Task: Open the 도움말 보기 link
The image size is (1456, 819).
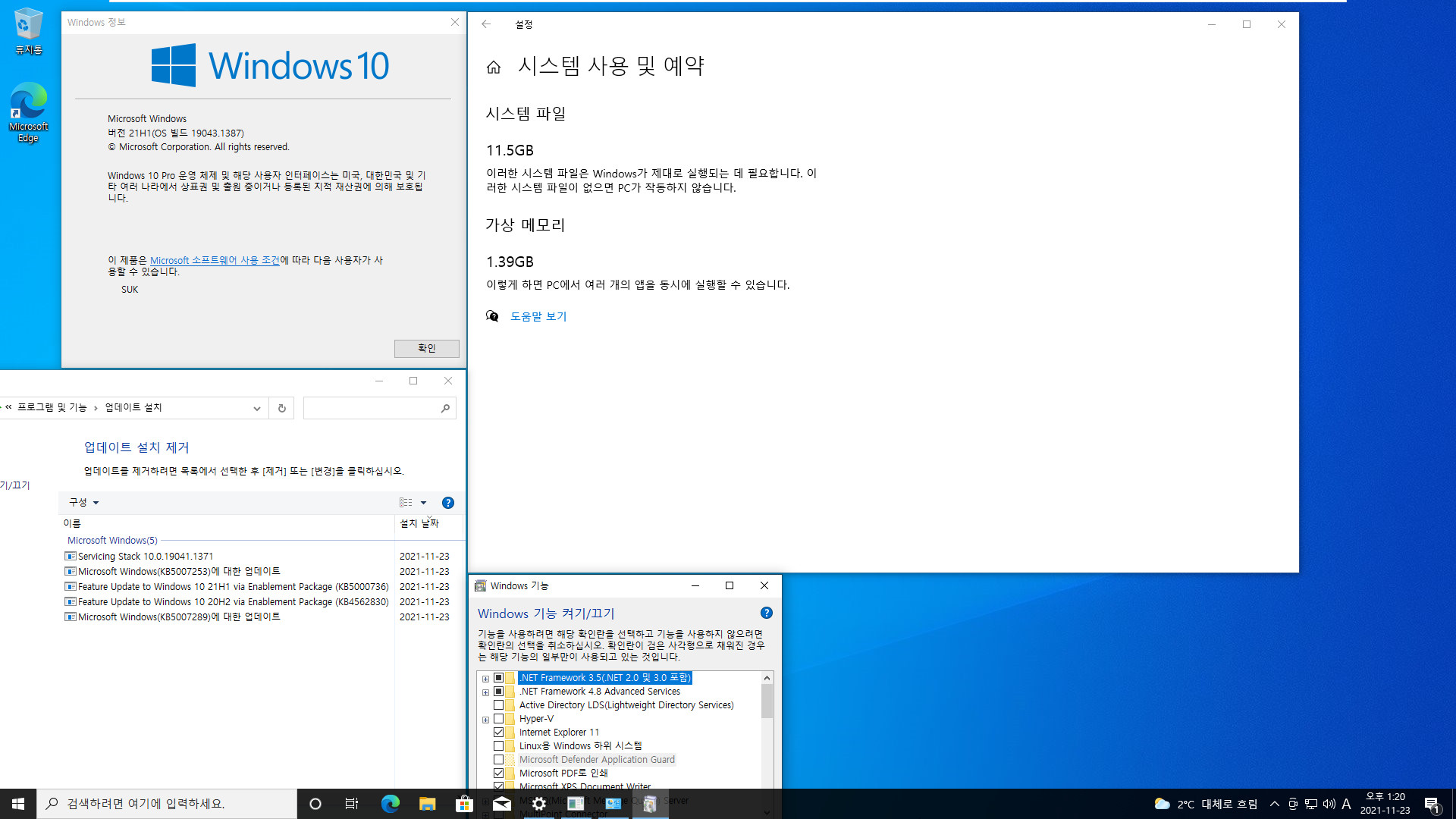Action: (x=538, y=316)
